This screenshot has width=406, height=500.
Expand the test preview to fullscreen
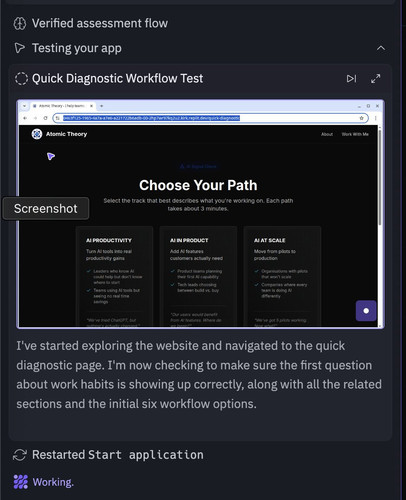376,79
